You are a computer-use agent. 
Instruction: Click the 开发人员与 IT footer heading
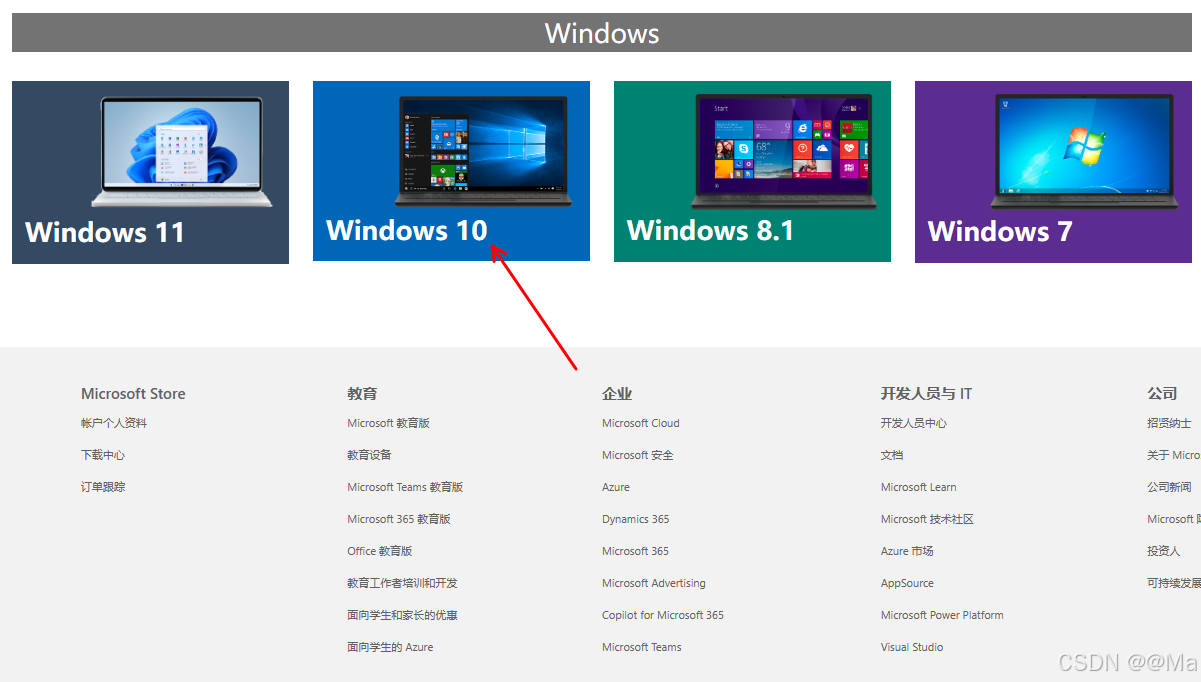coord(926,394)
